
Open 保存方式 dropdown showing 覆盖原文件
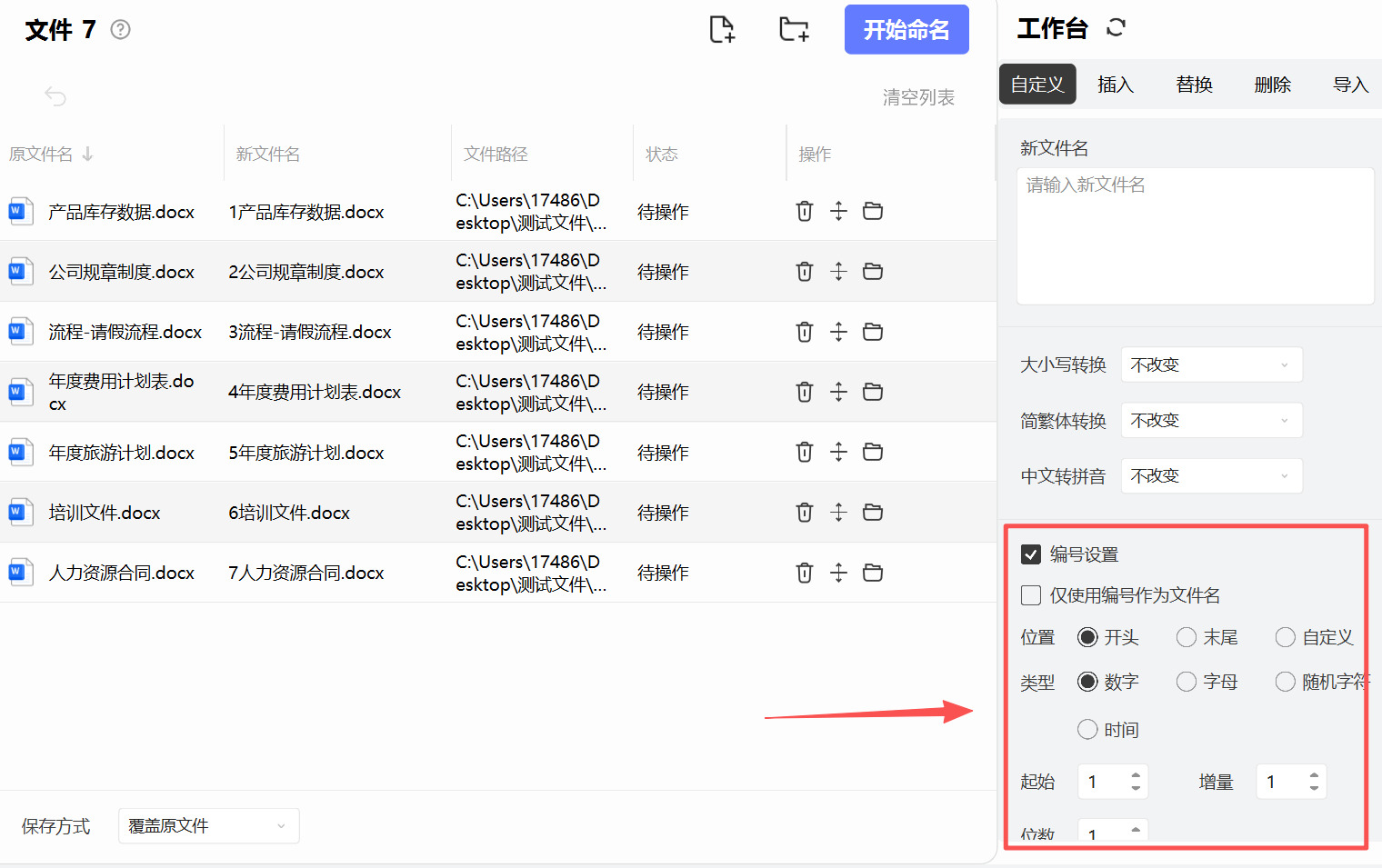[208, 826]
